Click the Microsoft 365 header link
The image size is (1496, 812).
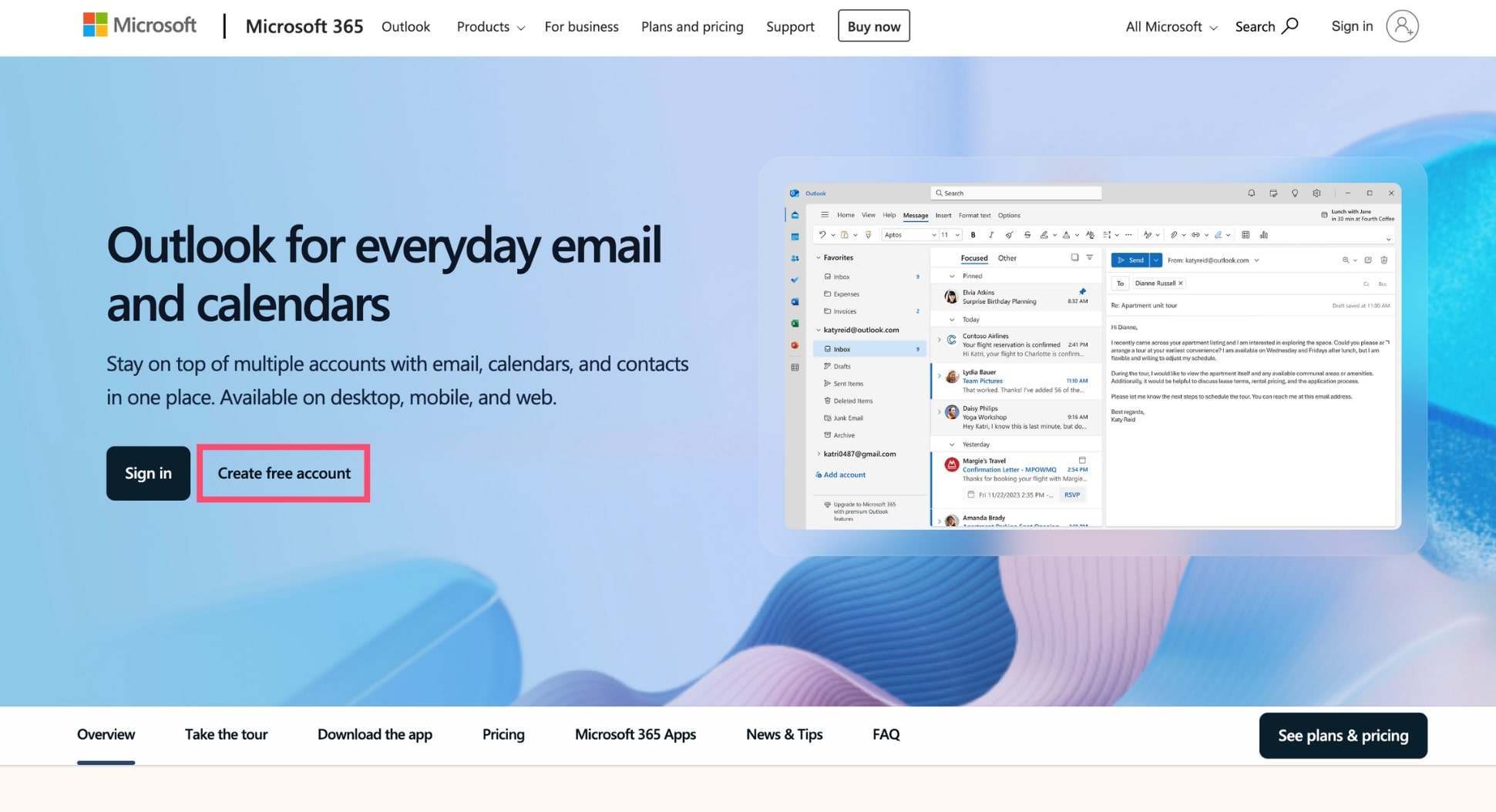pos(304,26)
